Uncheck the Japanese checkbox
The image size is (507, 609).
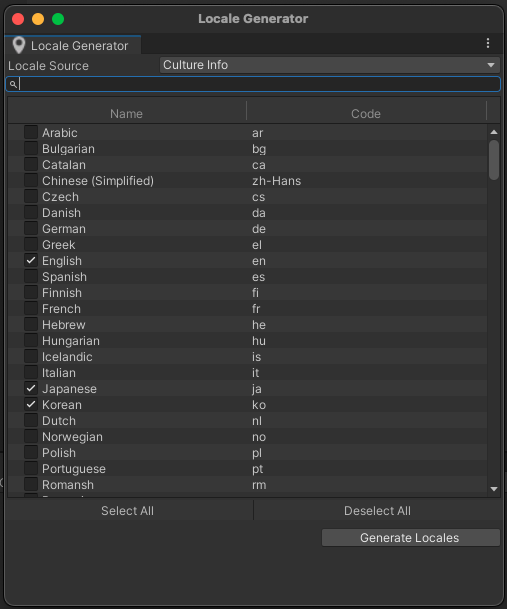(x=31, y=388)
